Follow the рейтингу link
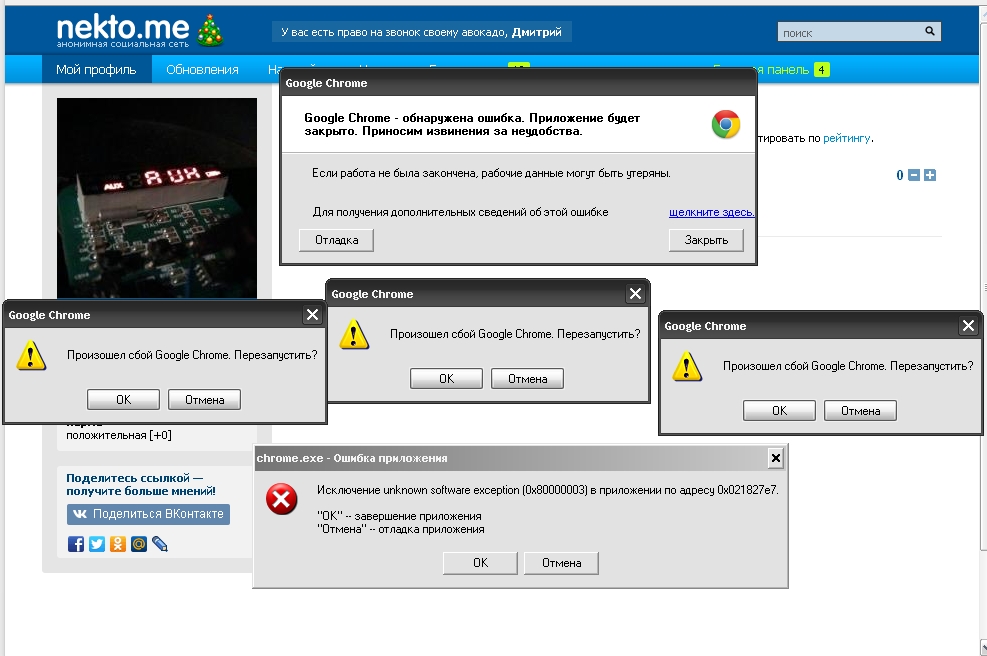Screen dimensions: 987x656 847,138
